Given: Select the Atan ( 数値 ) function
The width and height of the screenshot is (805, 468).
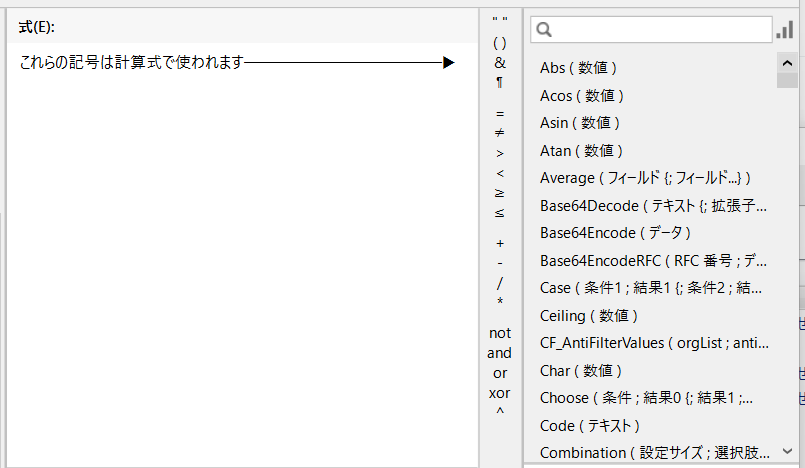Looking at the screenshot, I should (581, 151).
